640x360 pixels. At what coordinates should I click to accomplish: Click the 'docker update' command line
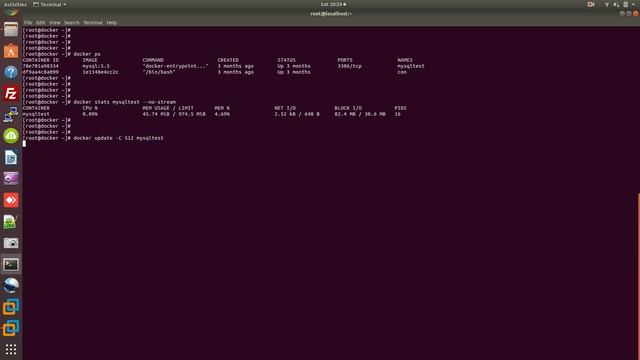(118, 138)
